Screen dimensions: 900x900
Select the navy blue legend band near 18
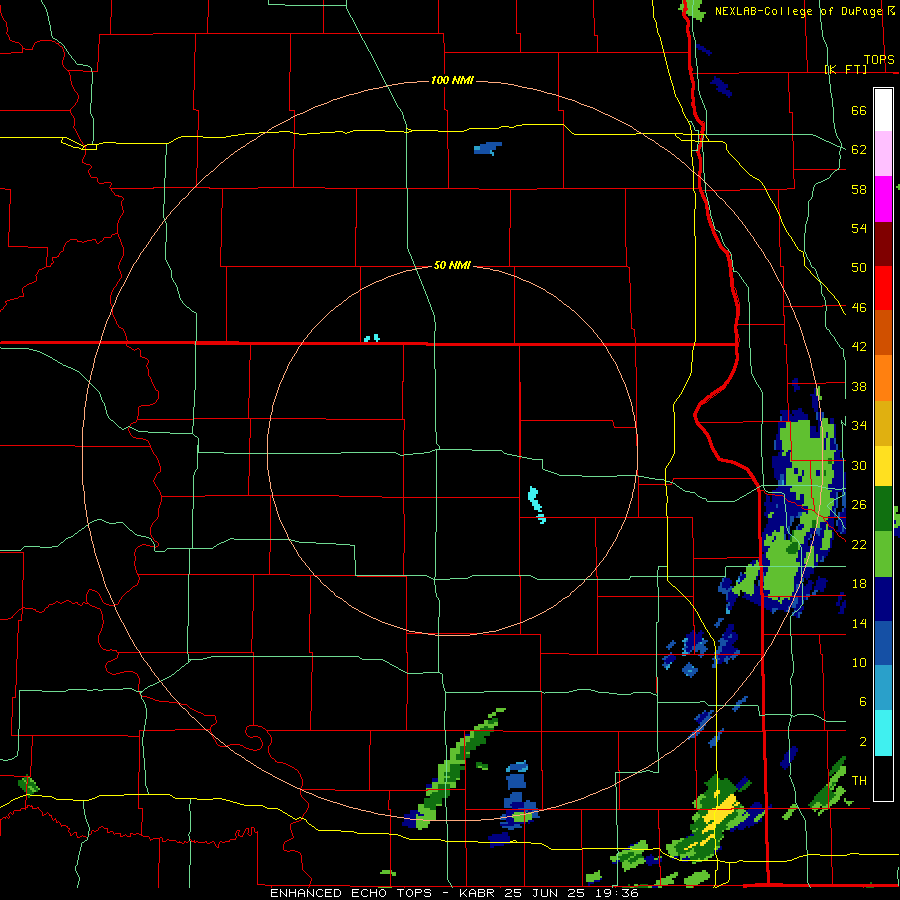pos(883,599)
